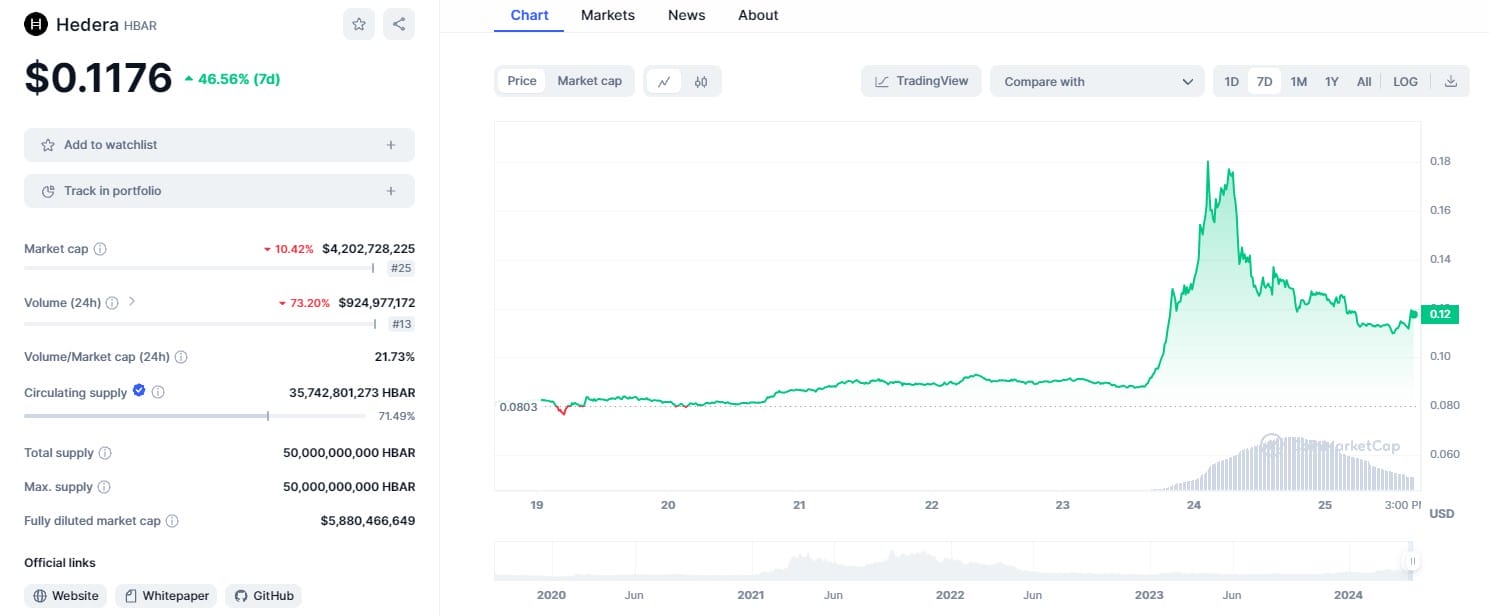The width and height of the screenshot is (1489, 616).
Task: Switch to the News tab
Action: coord(686,15)
